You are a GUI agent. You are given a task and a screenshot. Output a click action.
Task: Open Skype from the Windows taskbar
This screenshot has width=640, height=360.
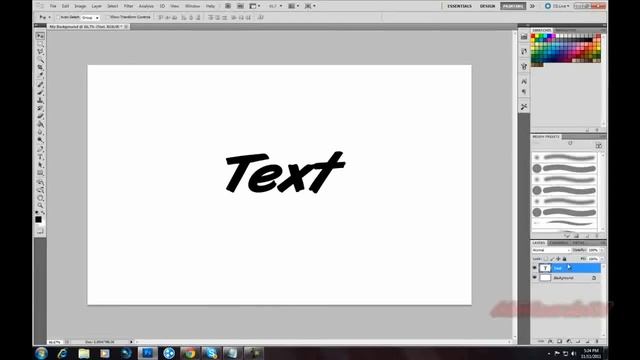pyautogui.click(x=211, y=353)
